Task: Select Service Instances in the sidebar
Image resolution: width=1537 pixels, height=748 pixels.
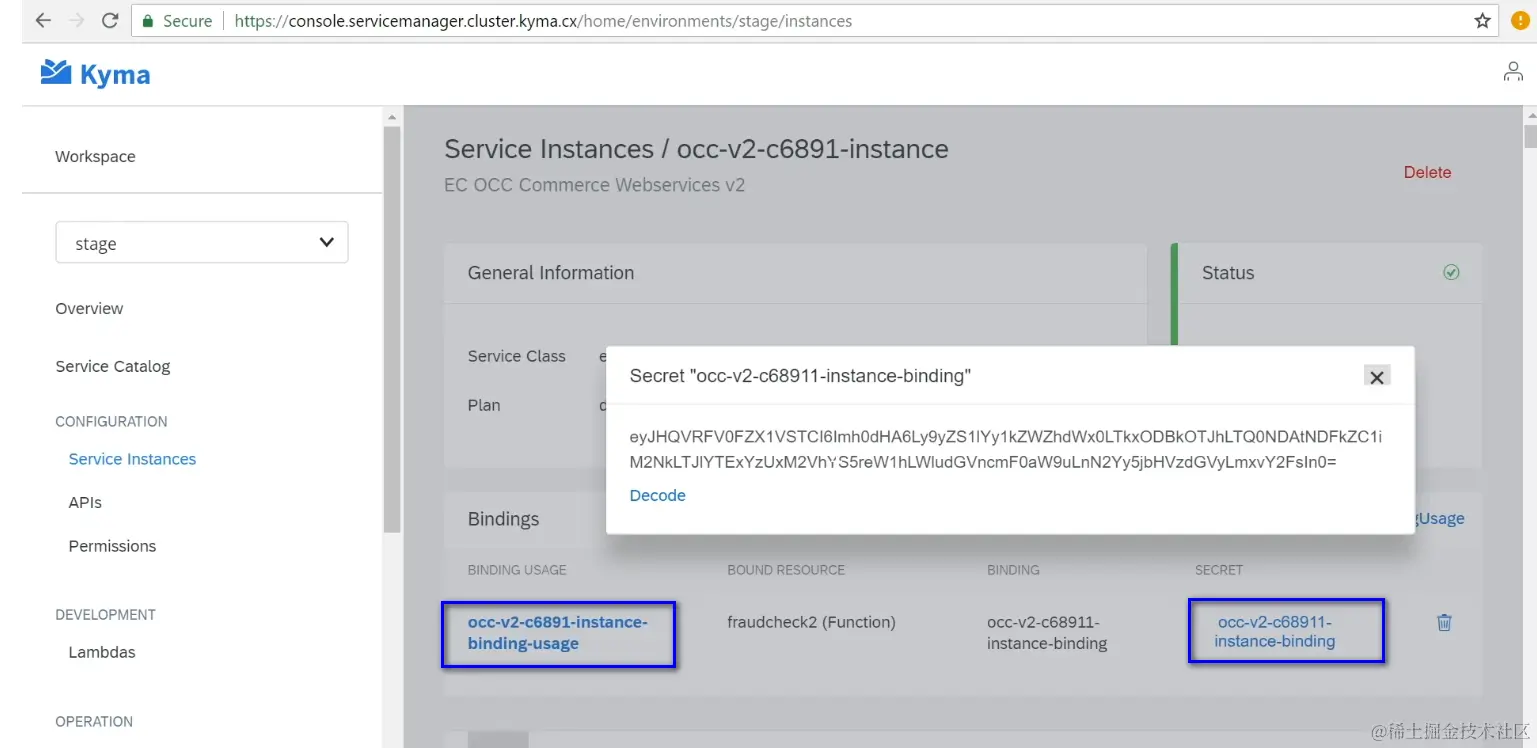Action: pyautogui.click(x=132, y=459)
